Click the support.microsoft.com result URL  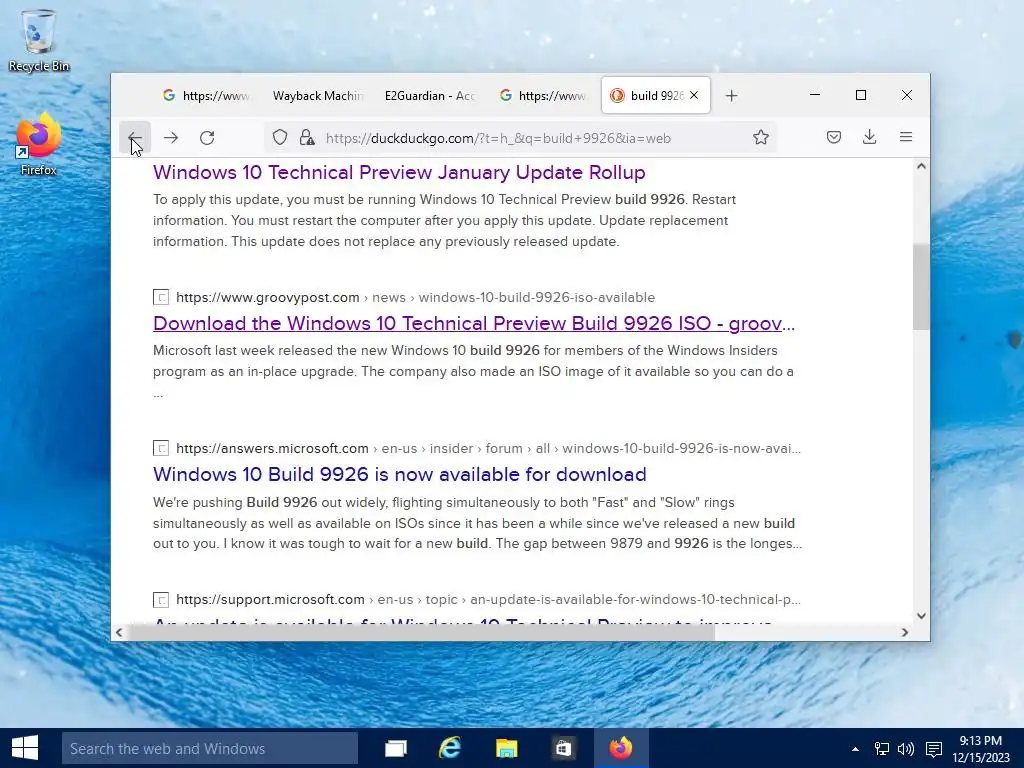click(x=488, y=599)
